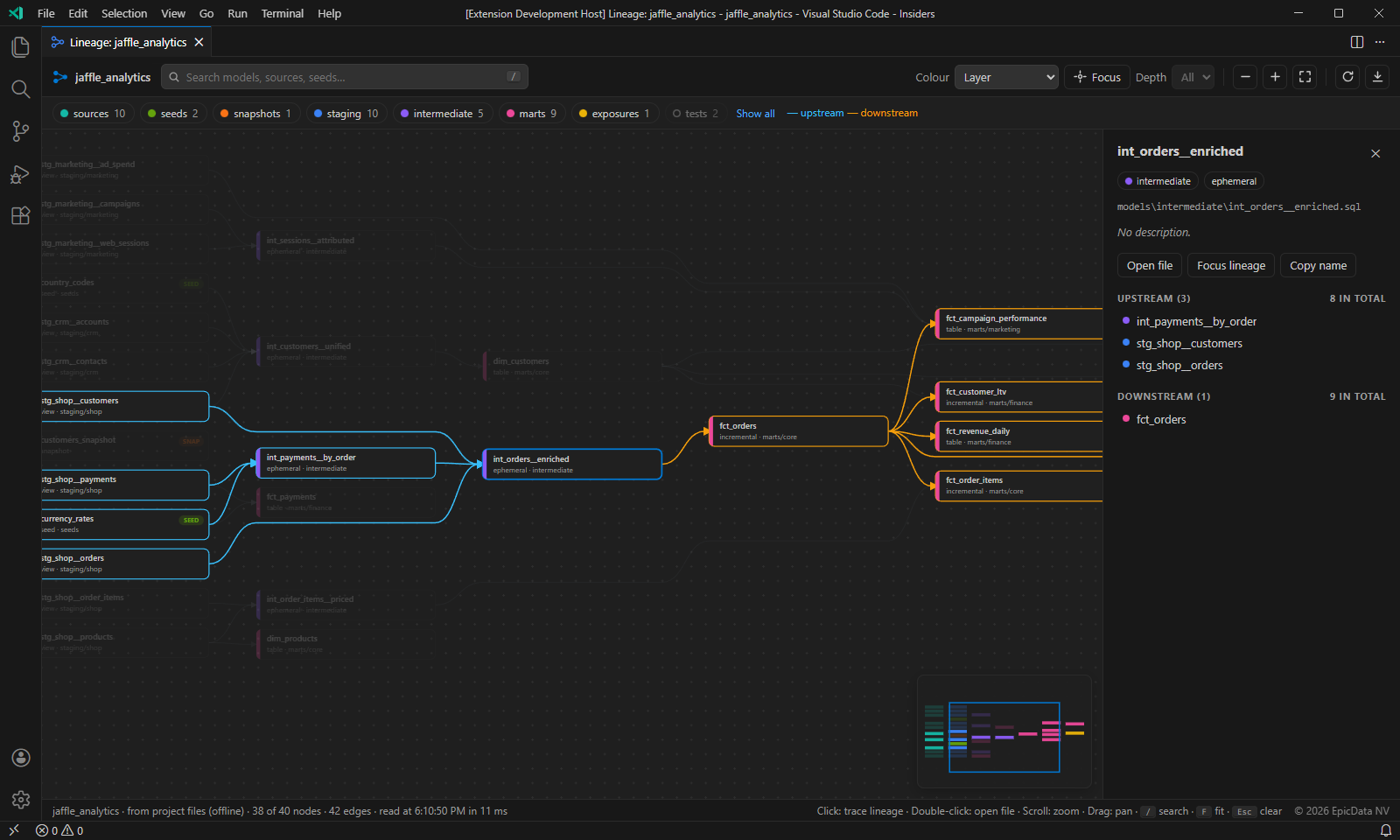The image size is (1400, 840).
Task: Zoom in the lineage graph
Action: 1275,77
